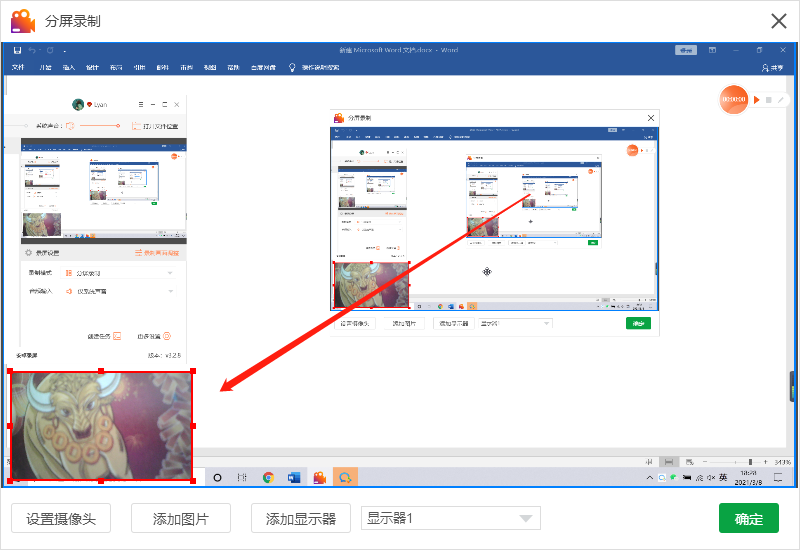This screenshot has height=550, width=800.
Task: Click the 添加图片 button
Action: pos(181,518)
